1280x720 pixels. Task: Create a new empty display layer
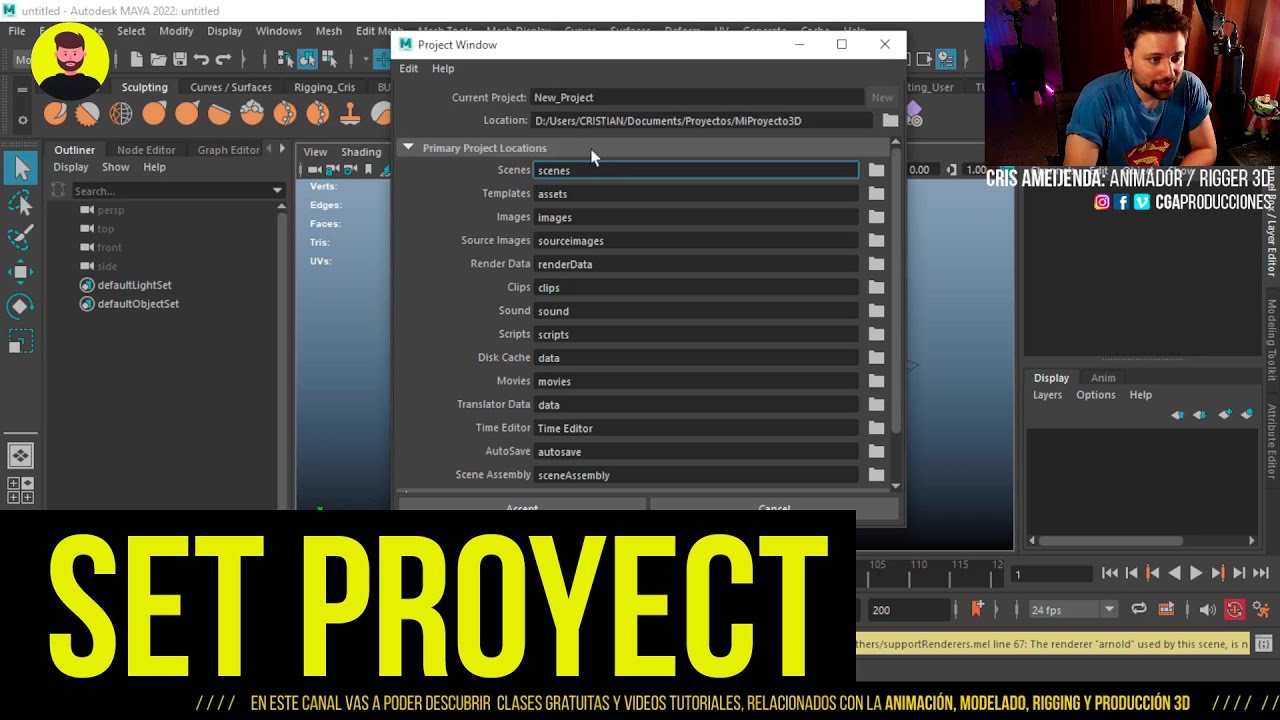[1224, 414]
